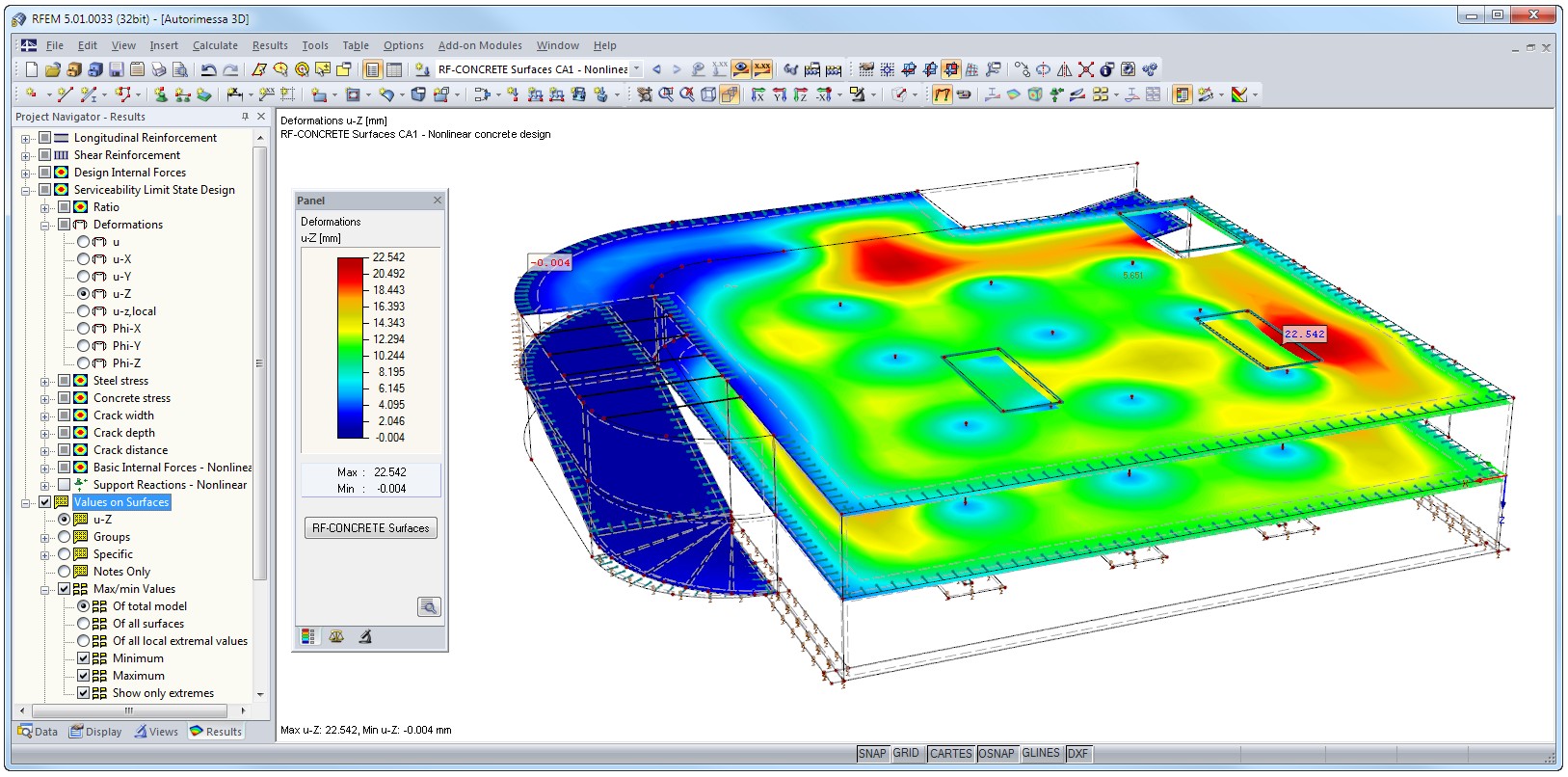Expand the Crack width tree node
The height and width of the screenshot is (777, 1568).
[x=45, y=416]
